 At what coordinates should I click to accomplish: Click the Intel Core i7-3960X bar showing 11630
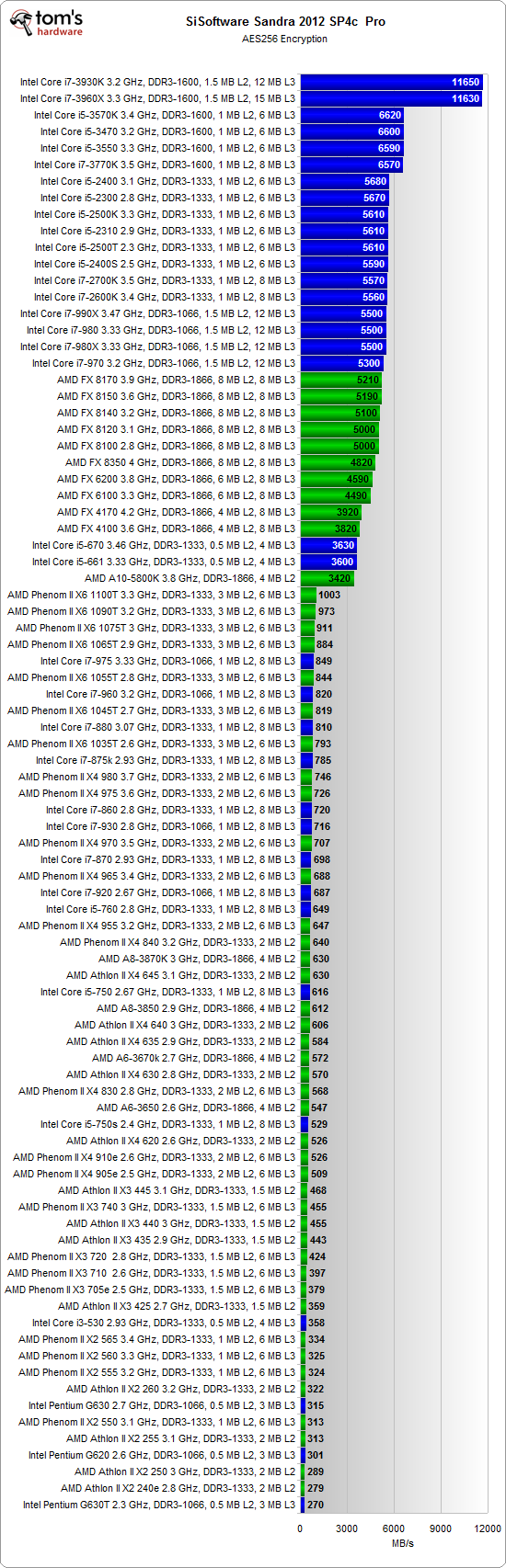point(391,98)
